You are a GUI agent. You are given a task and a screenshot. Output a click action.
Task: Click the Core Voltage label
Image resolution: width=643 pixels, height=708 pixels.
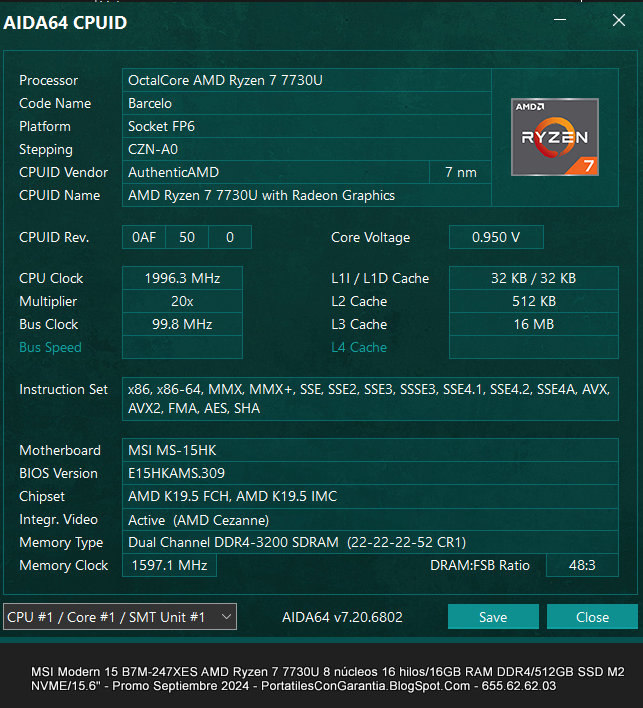(x=370, y=238)
